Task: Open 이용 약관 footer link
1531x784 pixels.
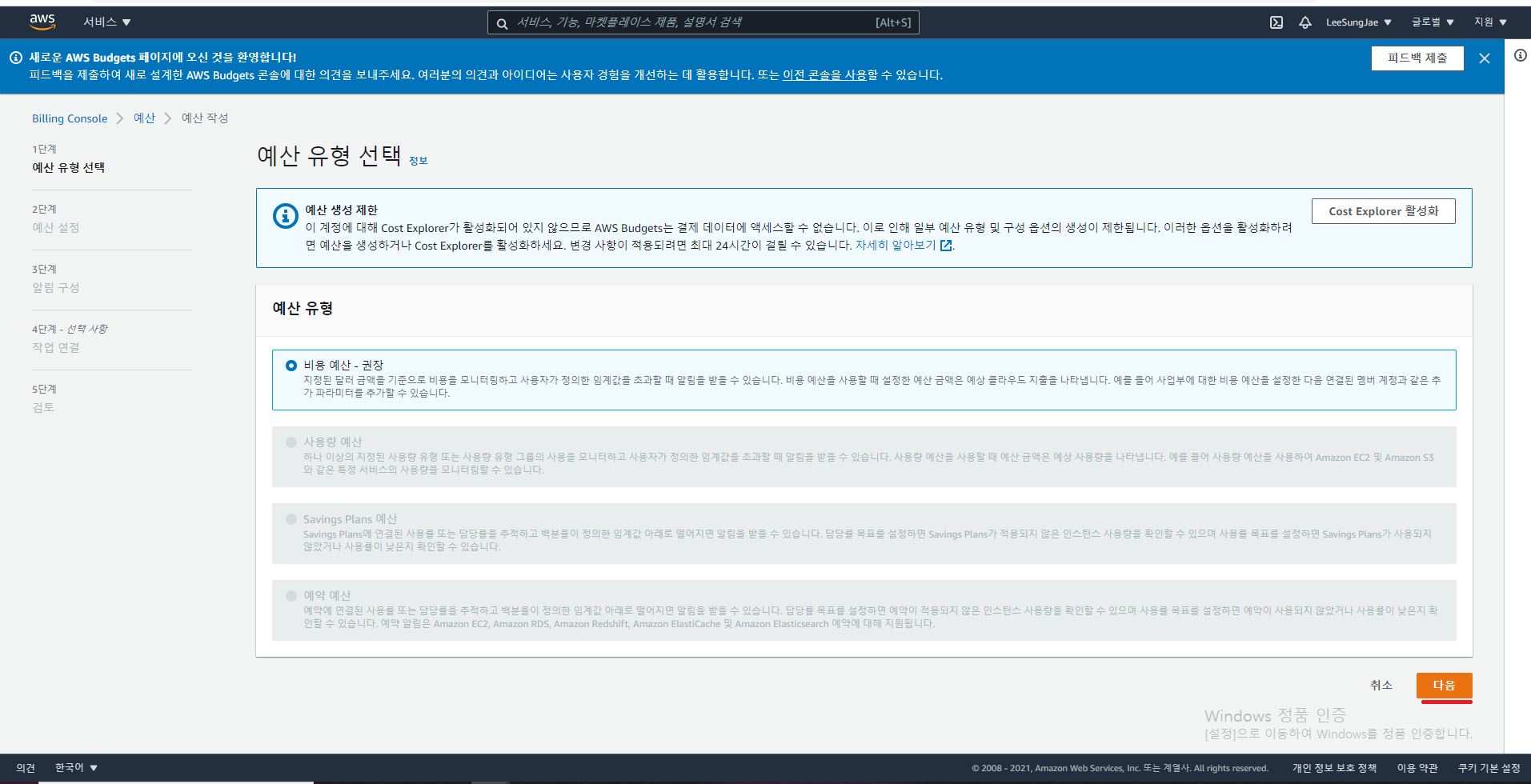Action: click(x=1417, y=768)
